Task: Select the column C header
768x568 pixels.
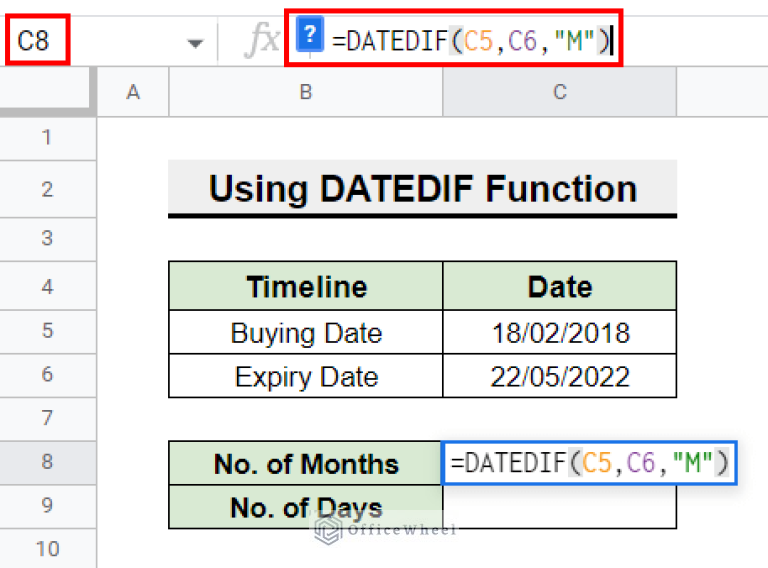Action: tap(560, 92)
